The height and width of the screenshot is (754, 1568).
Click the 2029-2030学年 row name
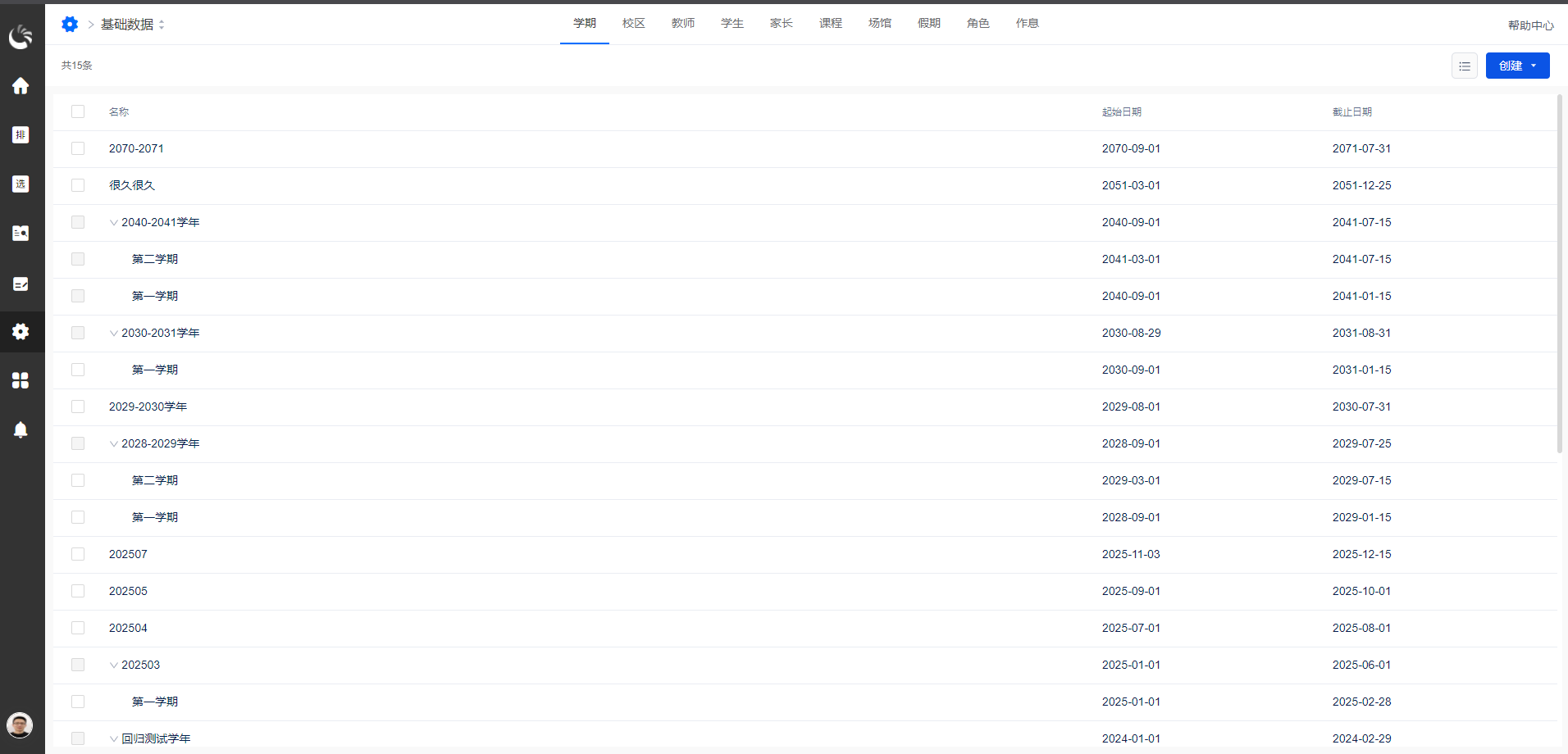click(148, 407)
